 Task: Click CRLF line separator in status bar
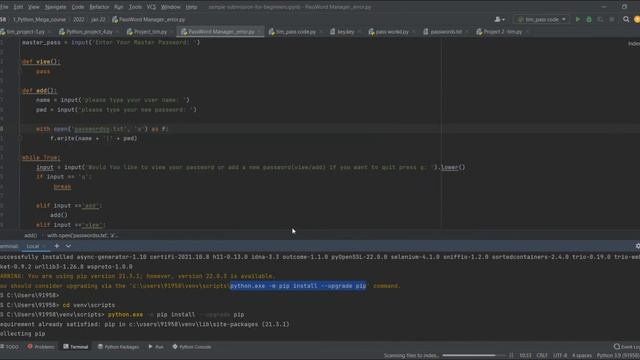(542, 355)
